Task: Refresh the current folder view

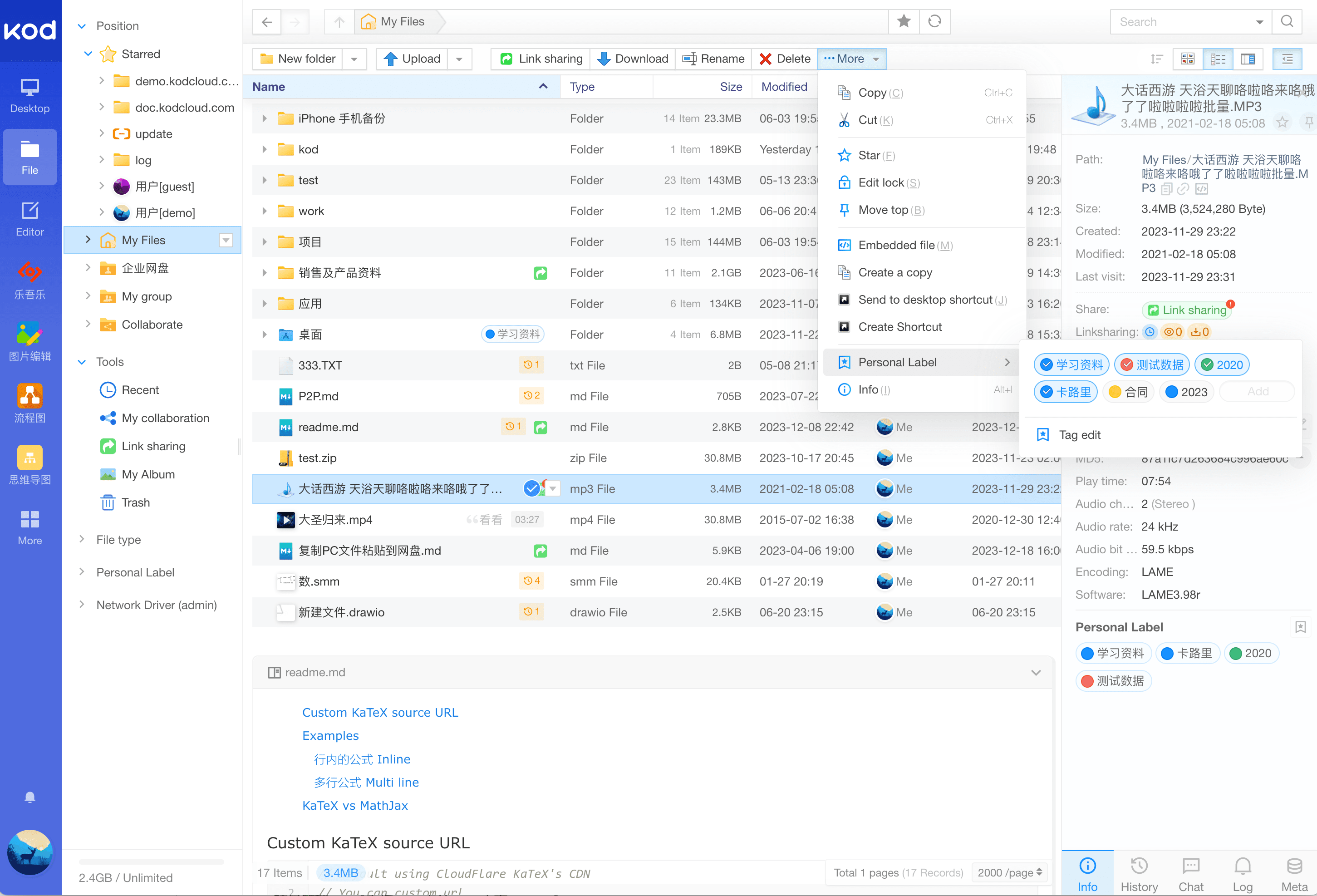Action: coord(934,21)
